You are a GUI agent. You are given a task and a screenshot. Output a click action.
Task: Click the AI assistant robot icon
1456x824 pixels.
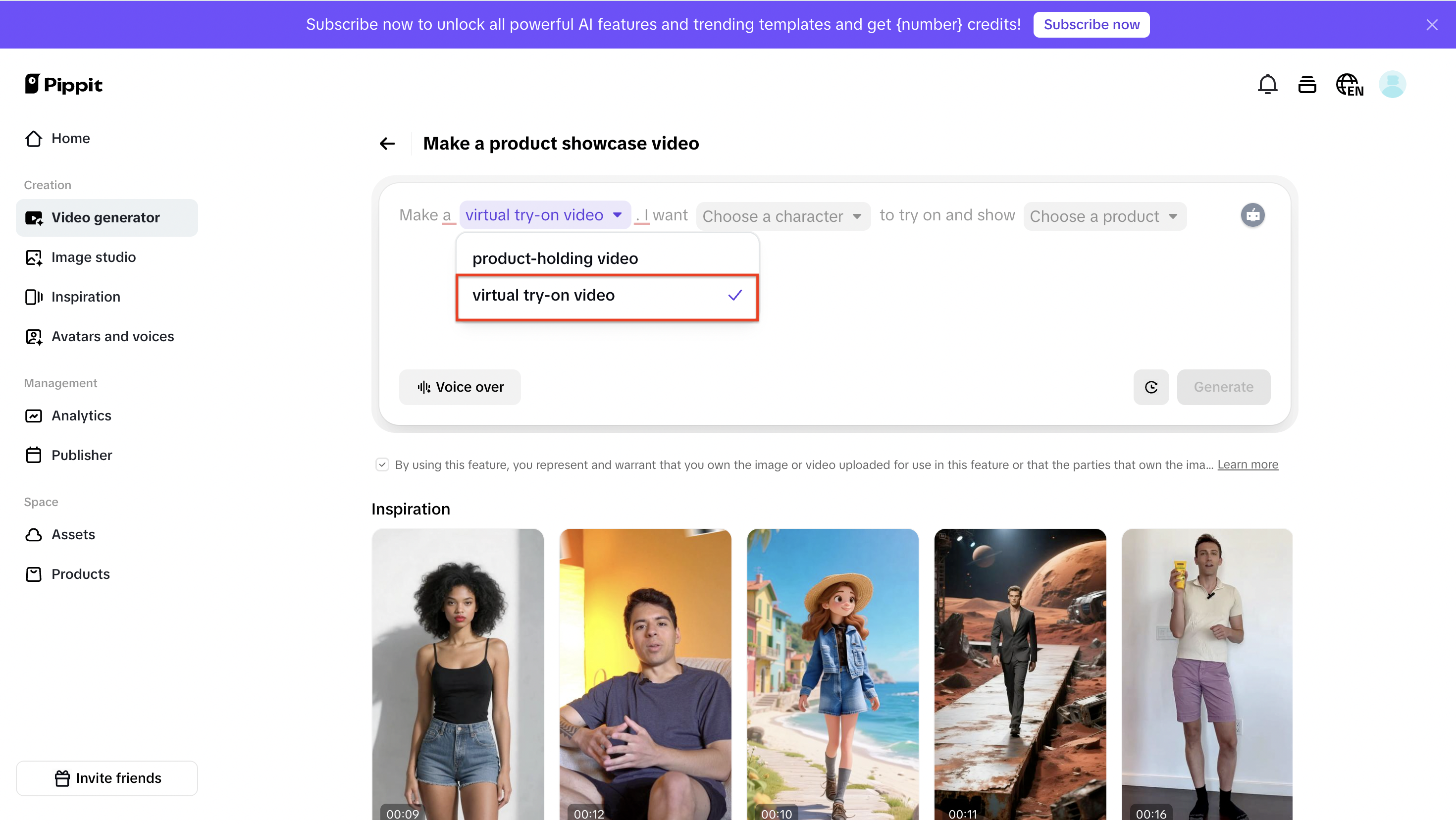(x=1253, y=215)
